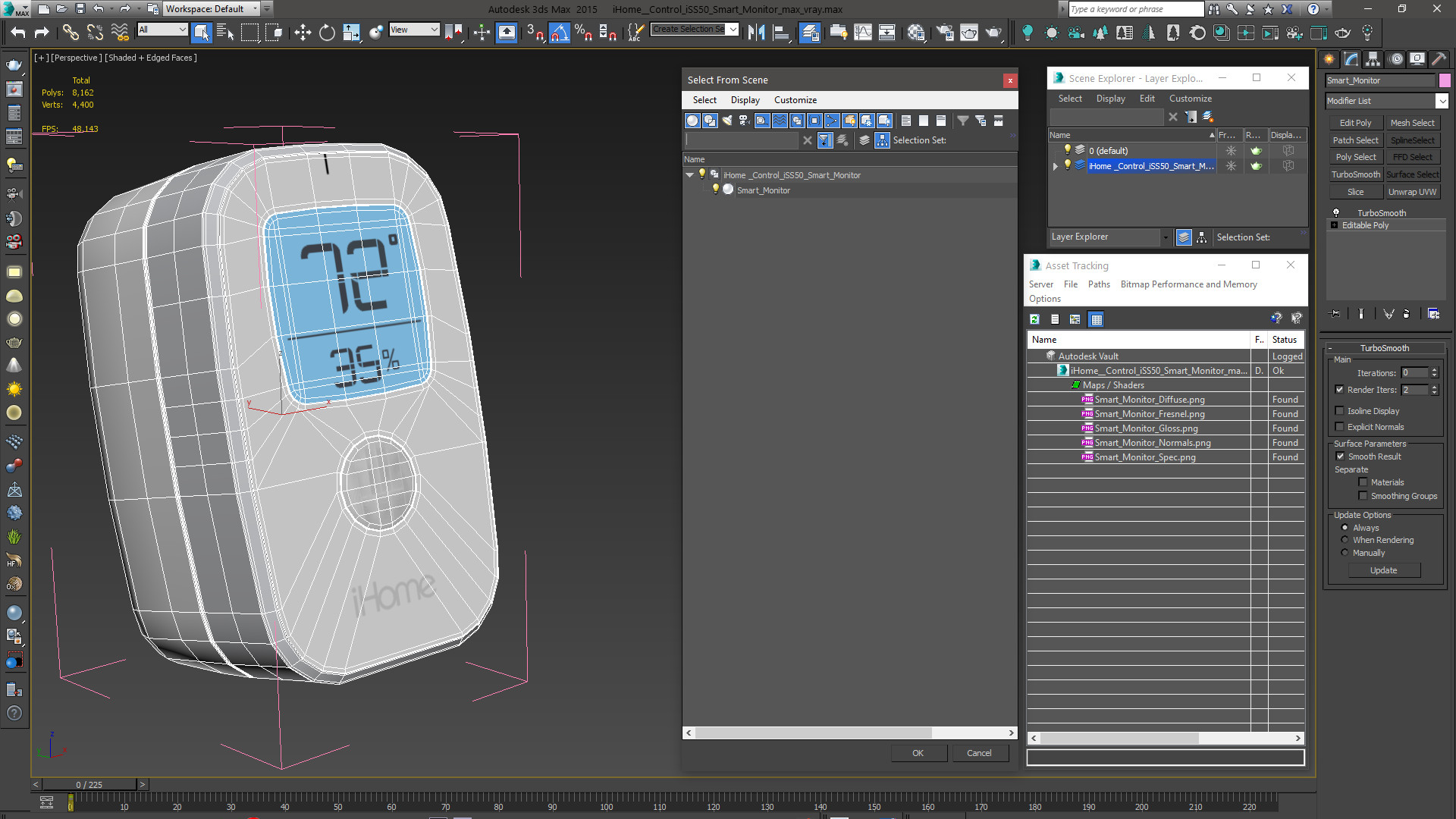Viewport: 1456px width, 819px height.
Task: Click the pink object color swatch
Action: coord(1445,80)
